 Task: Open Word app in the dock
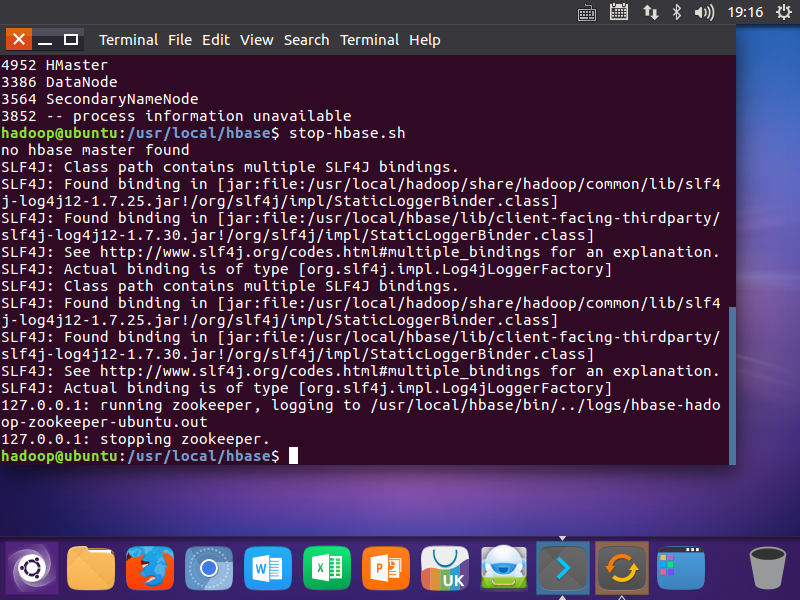click(x=268, y=568)
